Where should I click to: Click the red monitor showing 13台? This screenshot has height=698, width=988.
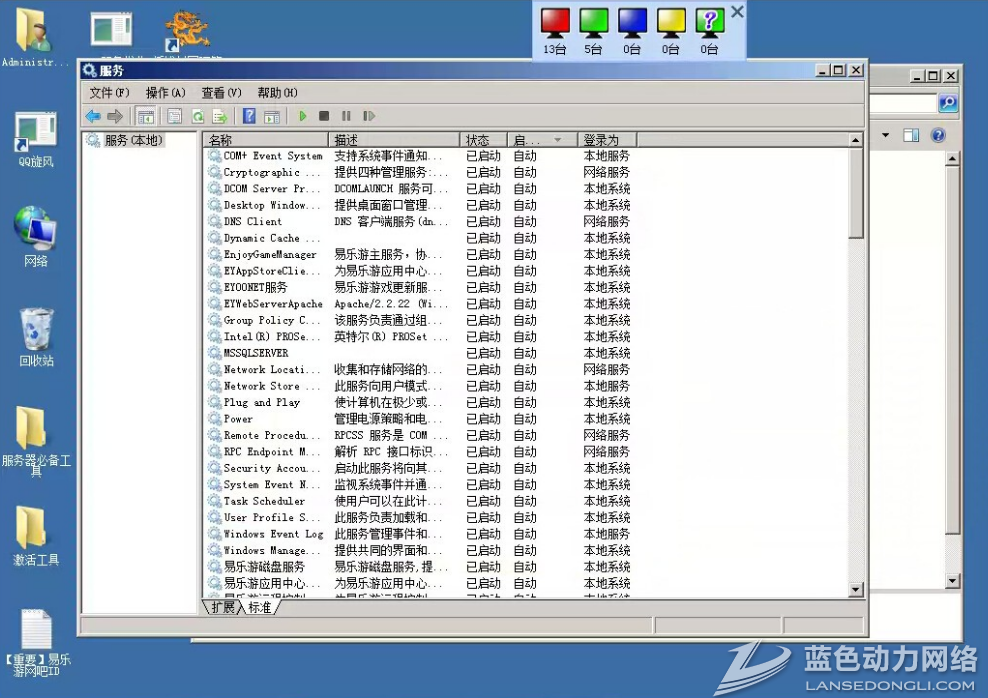(555, 22)
